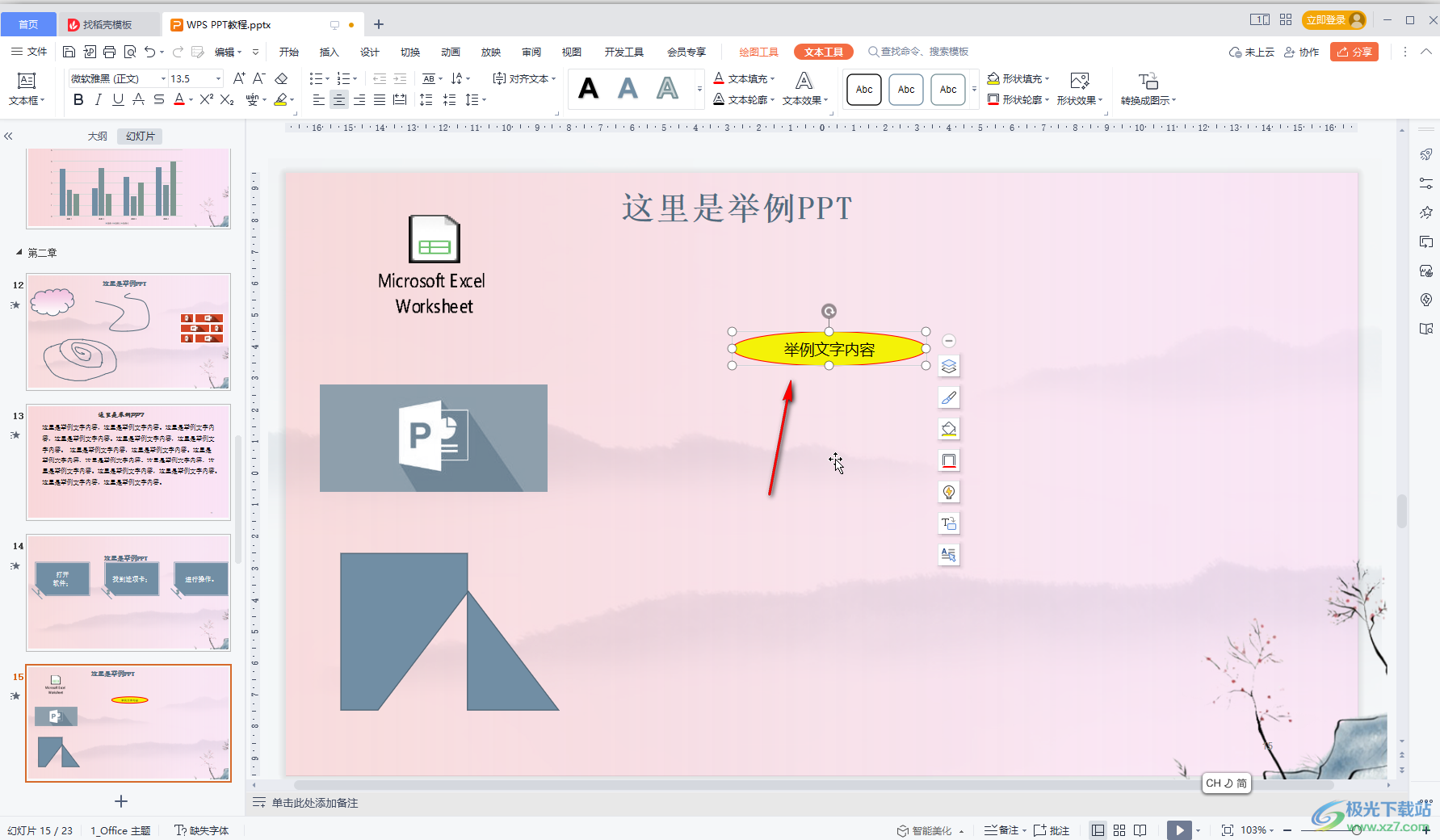
Task: Increase the indent level
Action: coord(400,78)
